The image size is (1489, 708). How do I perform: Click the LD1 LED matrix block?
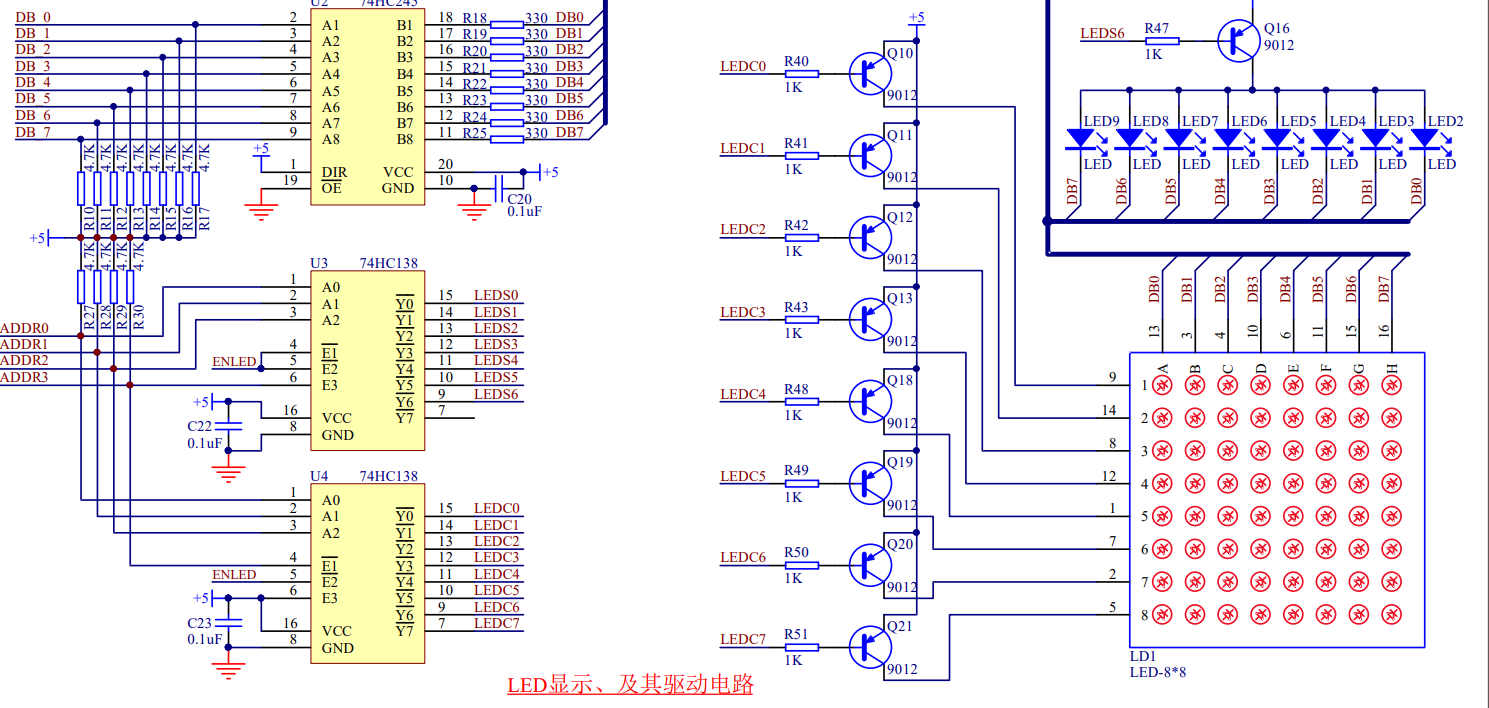coord(1276,499)
